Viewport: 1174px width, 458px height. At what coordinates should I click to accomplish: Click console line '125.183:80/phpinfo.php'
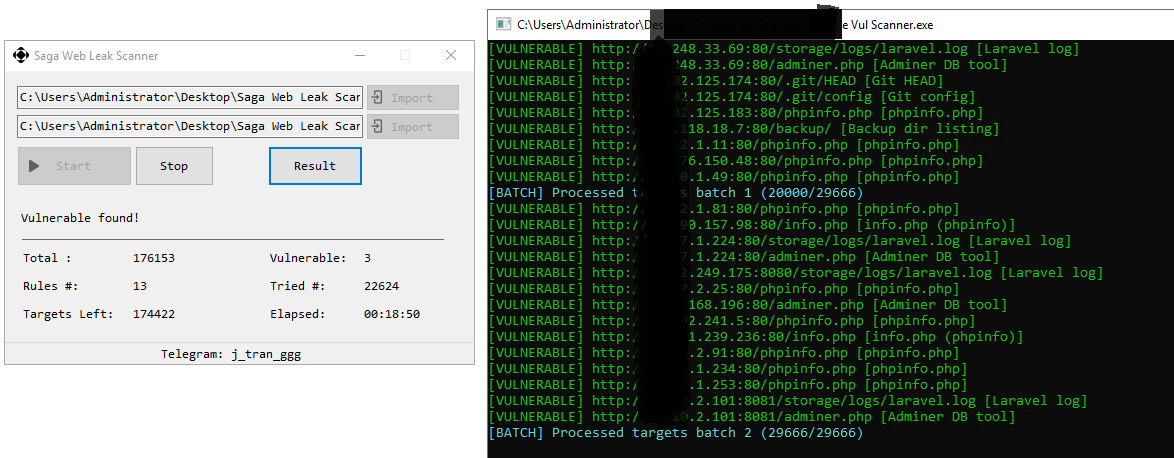(x=736, y=113)
